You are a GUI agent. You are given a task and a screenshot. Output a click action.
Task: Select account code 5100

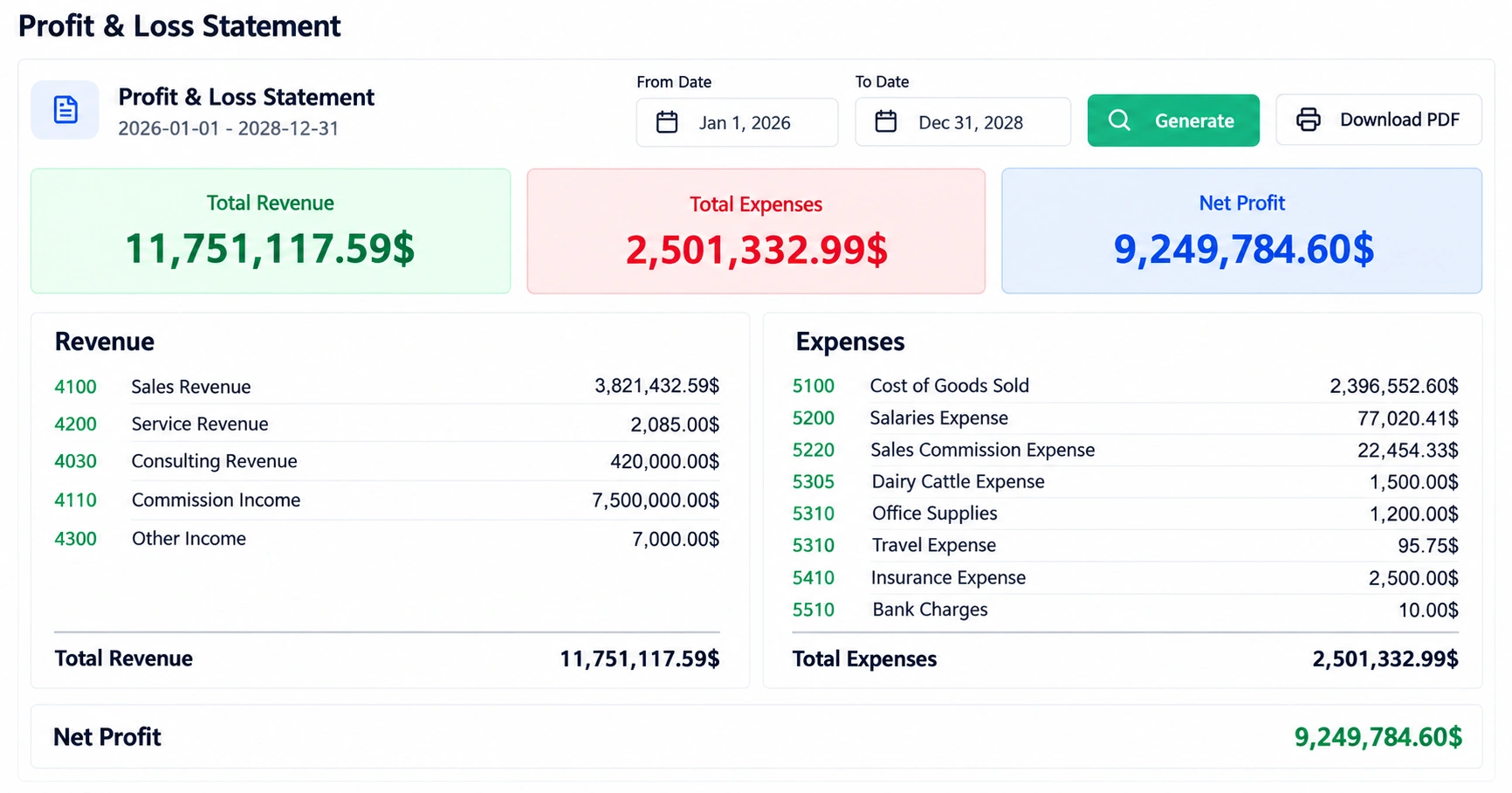[x=814, y=386]
